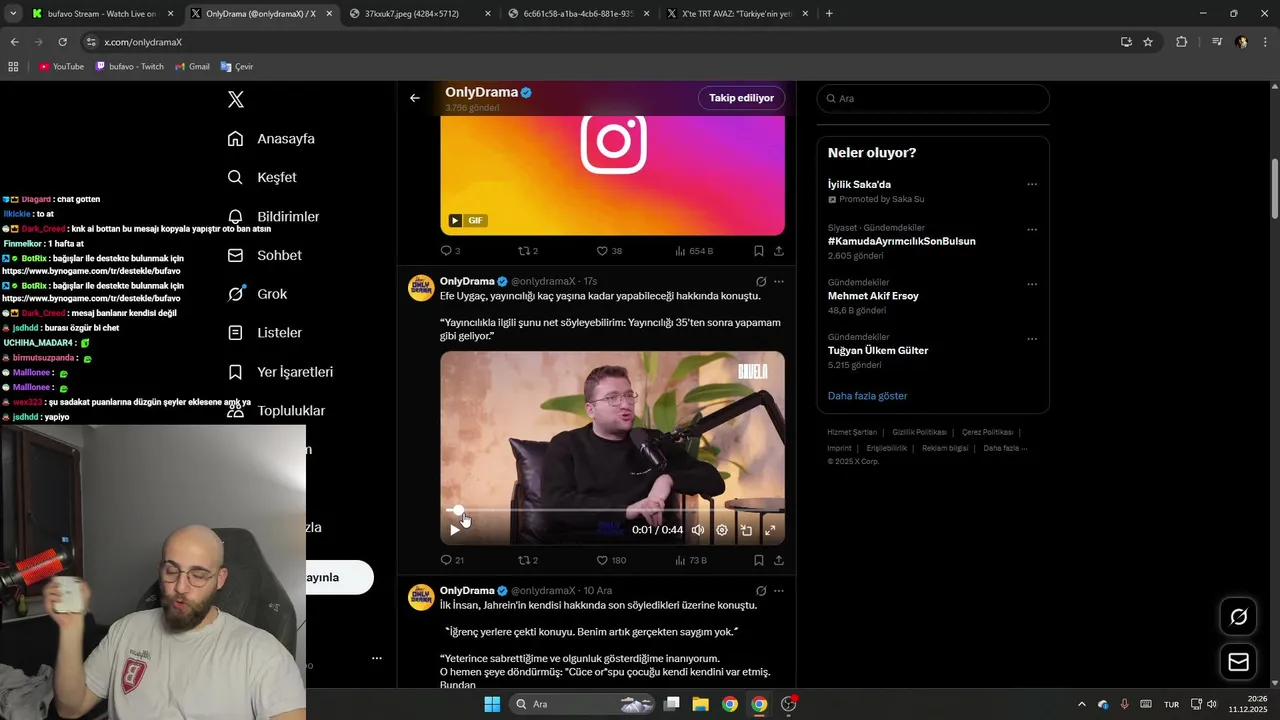
Task: Open options for Mehmet Akif Ersoy trend
Action: 1032,284
